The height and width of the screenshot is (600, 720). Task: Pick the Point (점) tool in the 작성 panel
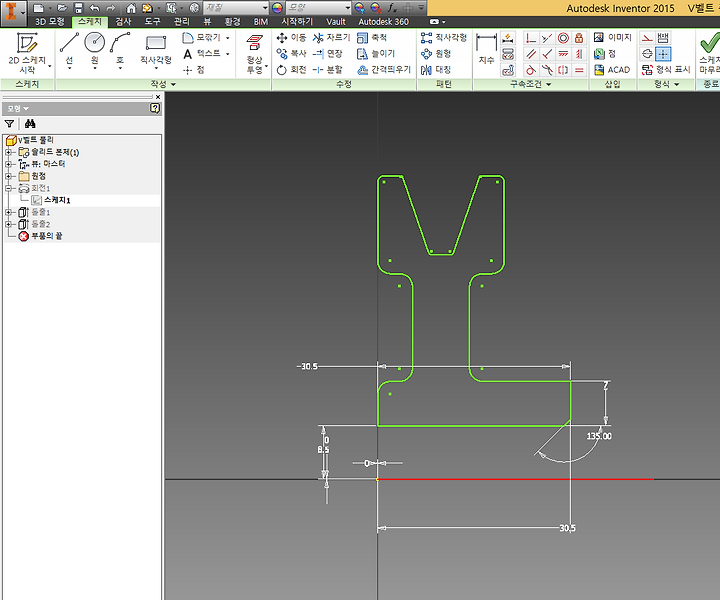point(193,70)
